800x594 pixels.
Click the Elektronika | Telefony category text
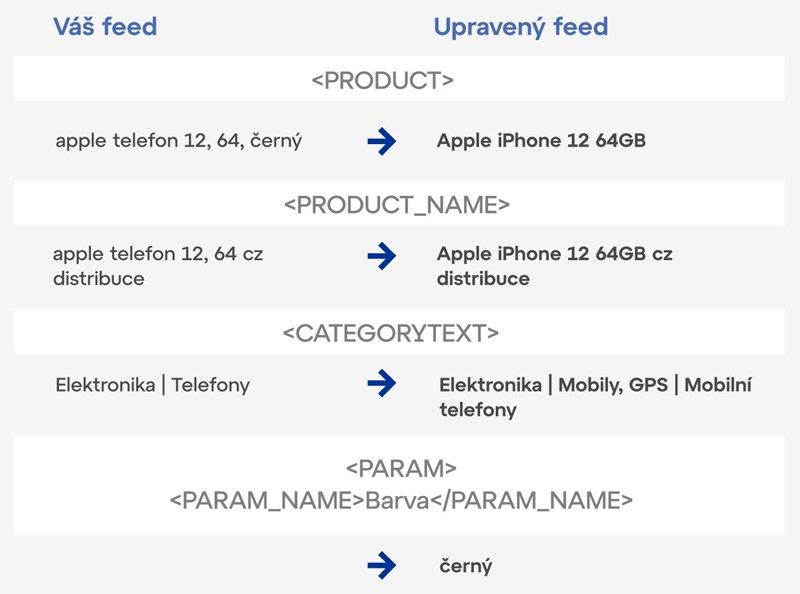click(x=153, y=385)
